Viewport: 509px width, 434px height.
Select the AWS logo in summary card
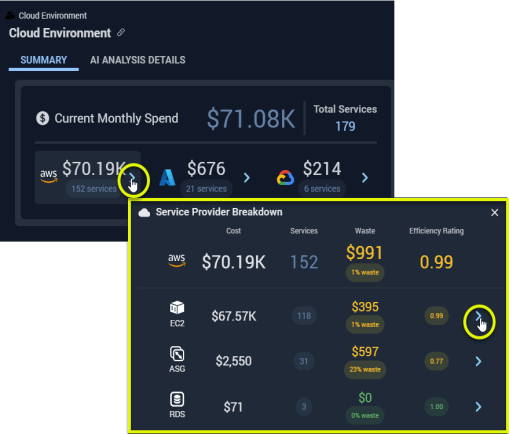click(x=49, y=177)
